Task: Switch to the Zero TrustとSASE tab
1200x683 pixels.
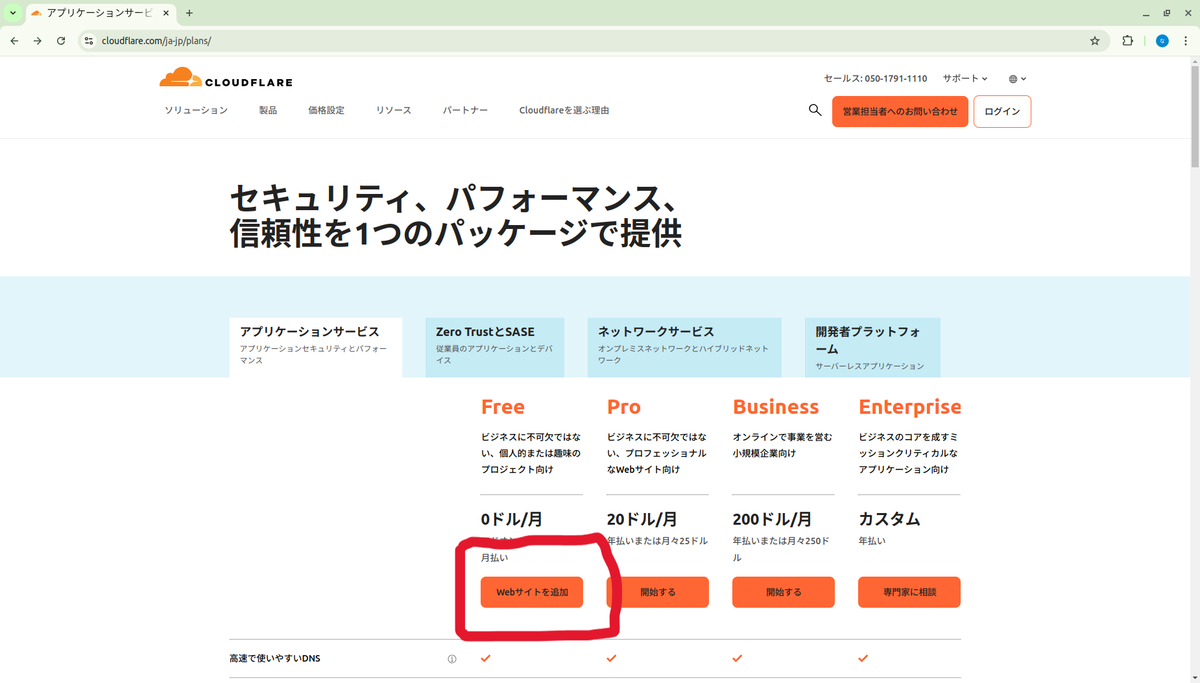Action: pyautogui.click(x=495, y=347)
